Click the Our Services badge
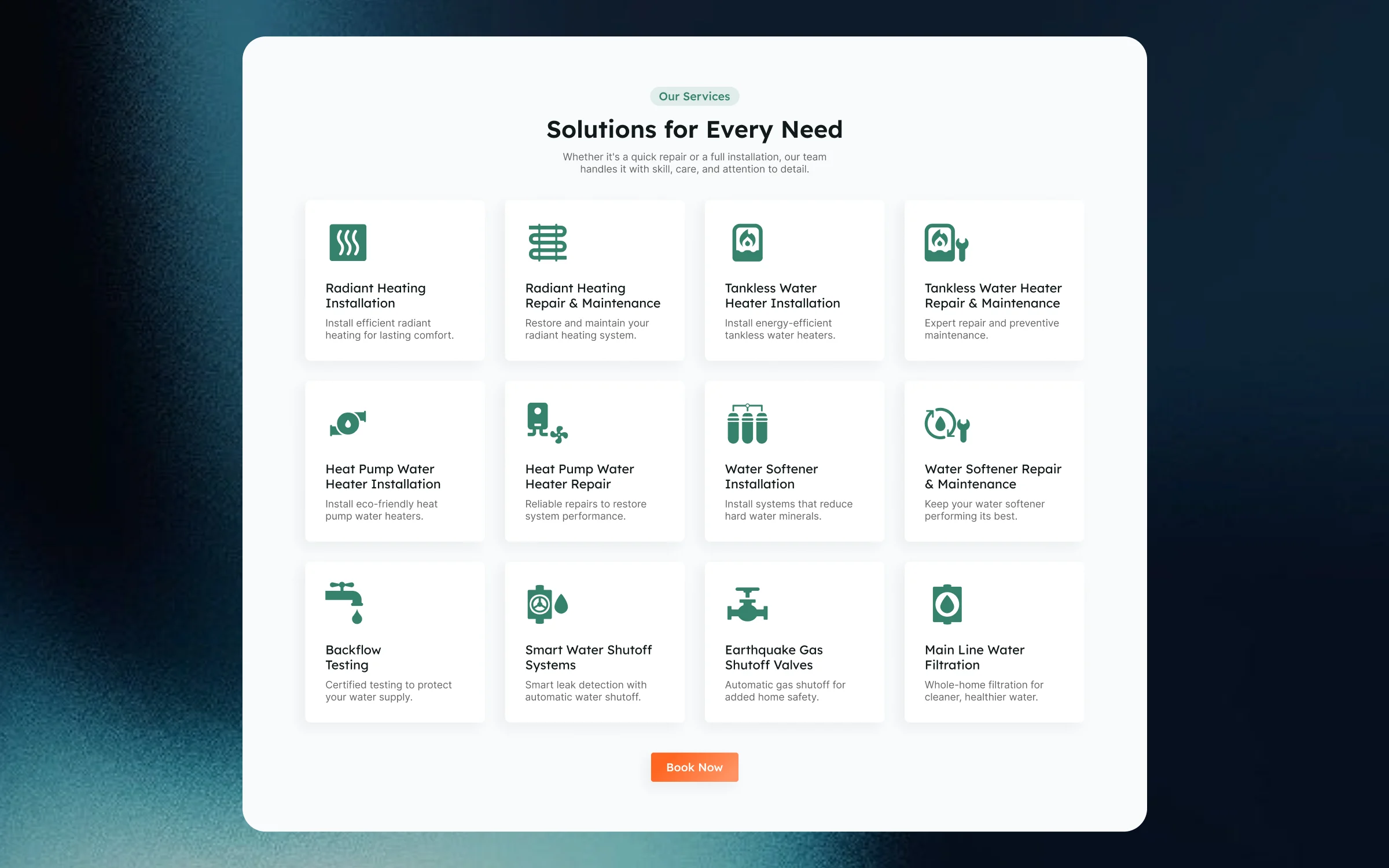Image resolution: width=1389 pixels, height=868 pixels. click(x=694, y=97)
